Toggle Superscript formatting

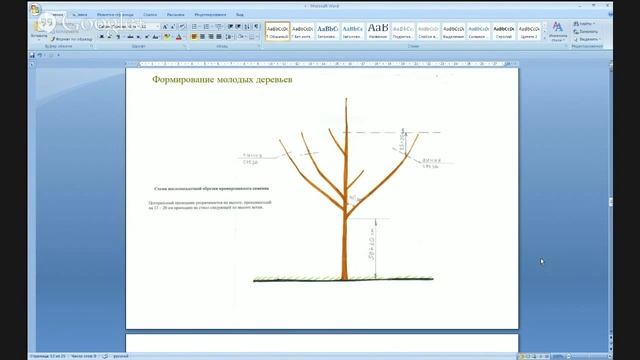(x=147, y=37)
